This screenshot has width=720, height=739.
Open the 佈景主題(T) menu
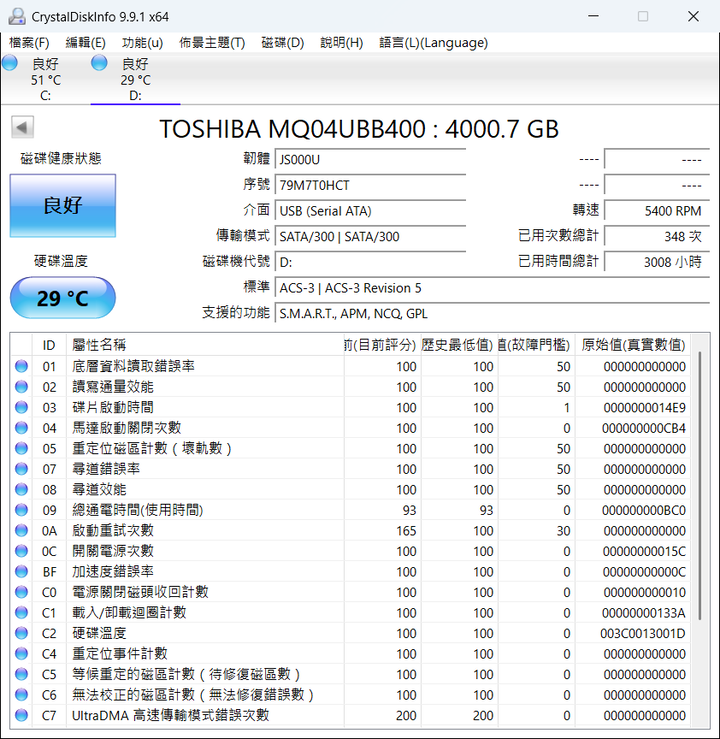point(212,43)
